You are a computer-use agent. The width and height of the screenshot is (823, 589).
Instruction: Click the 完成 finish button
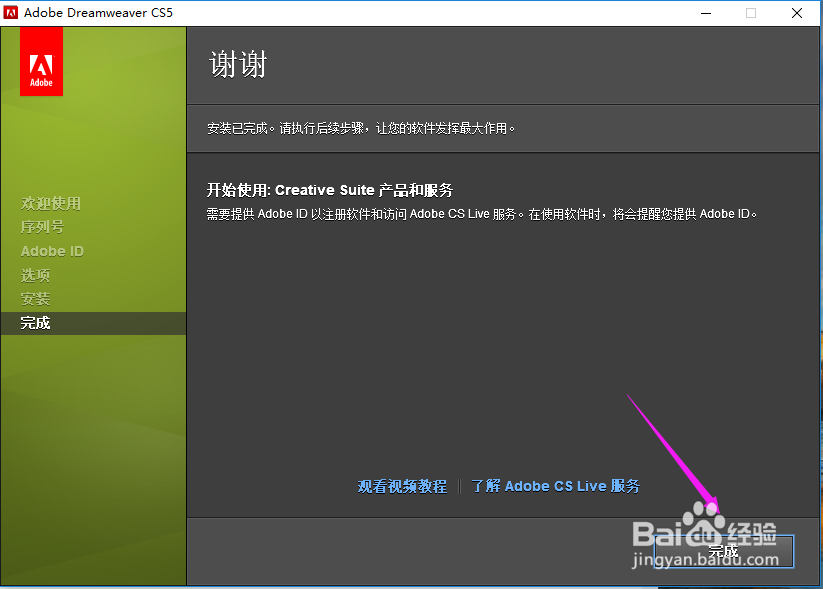coord(724,551)
